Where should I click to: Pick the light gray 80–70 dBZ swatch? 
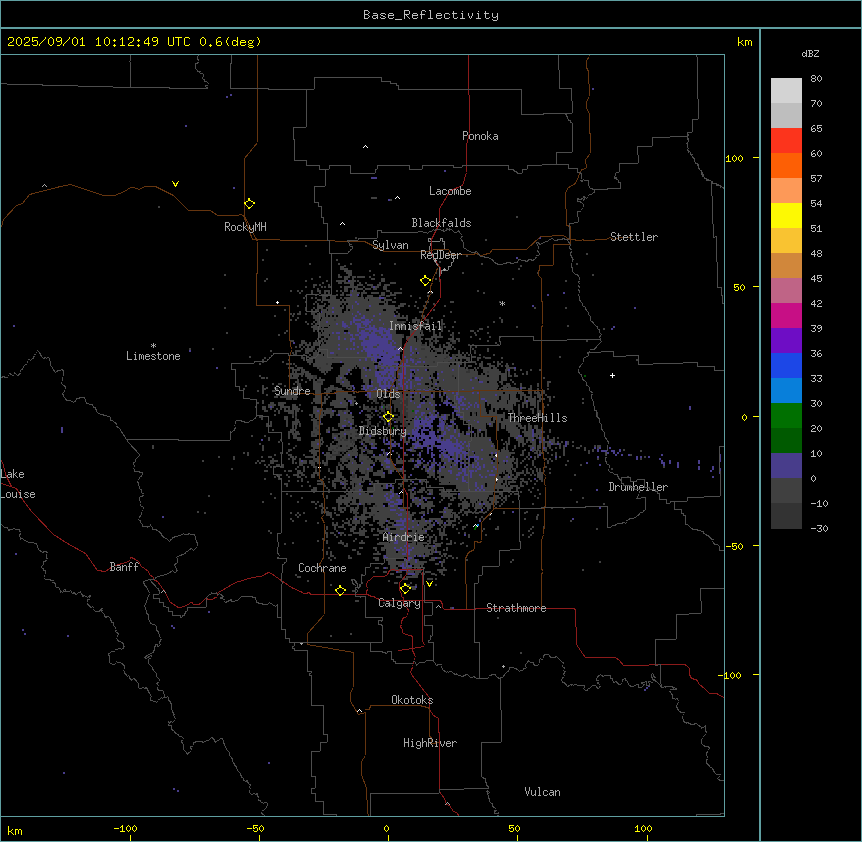[x=786, y=91]
